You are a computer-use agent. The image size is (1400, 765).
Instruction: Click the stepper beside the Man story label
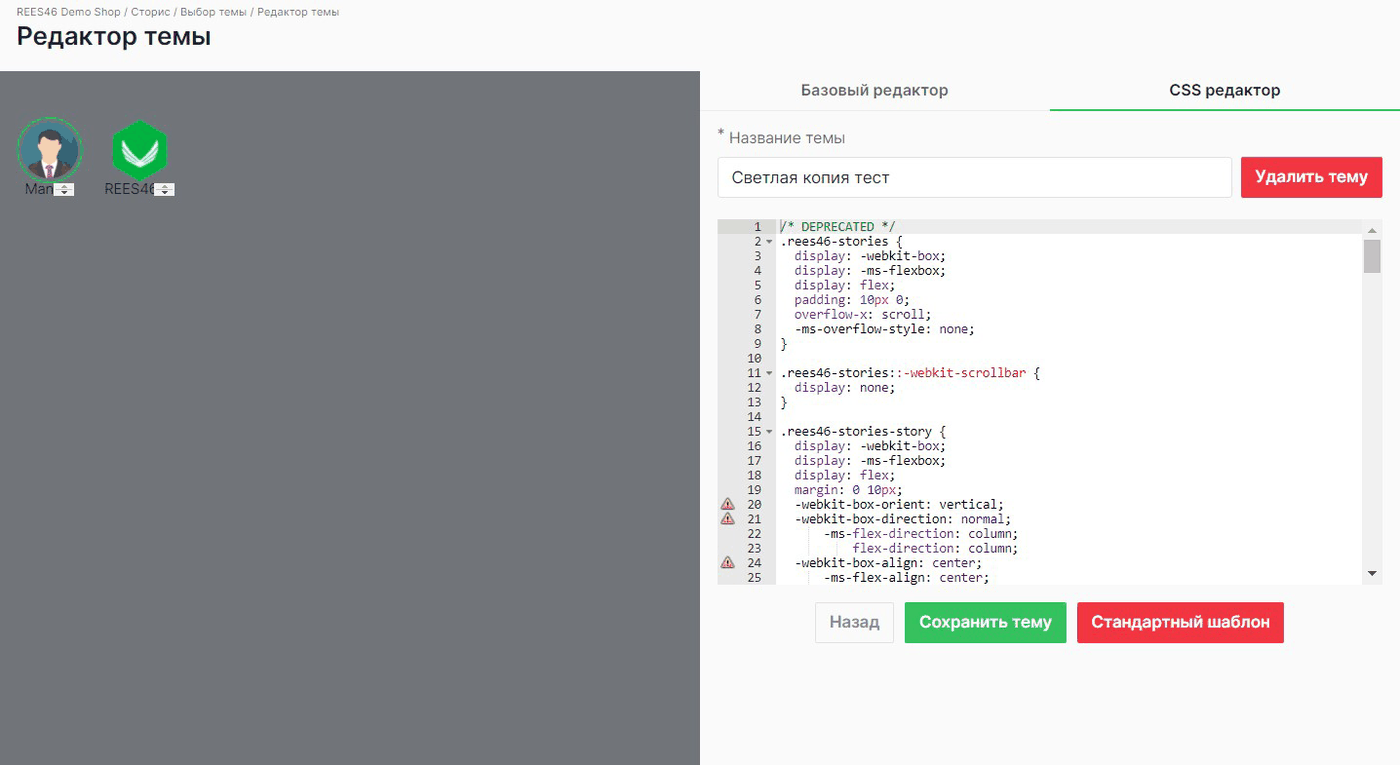click(x=64, y=190)
